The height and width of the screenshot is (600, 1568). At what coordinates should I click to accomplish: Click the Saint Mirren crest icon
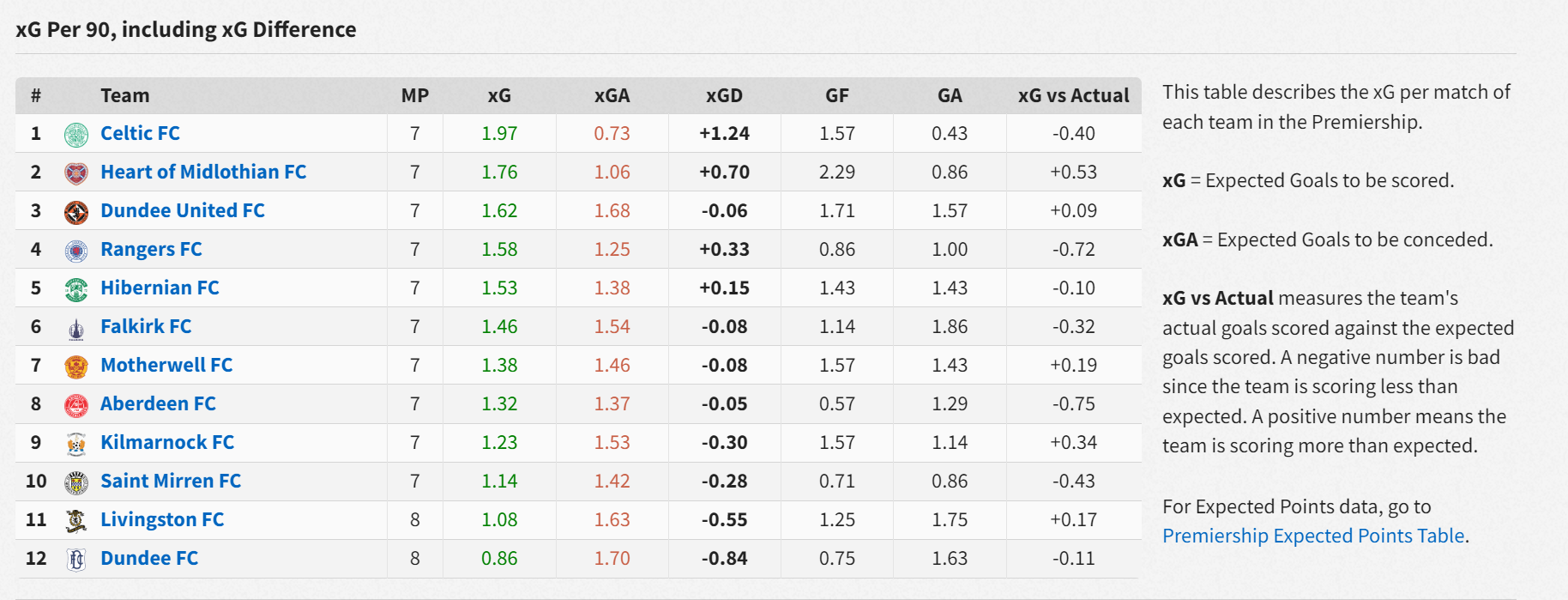pos(76,482)
